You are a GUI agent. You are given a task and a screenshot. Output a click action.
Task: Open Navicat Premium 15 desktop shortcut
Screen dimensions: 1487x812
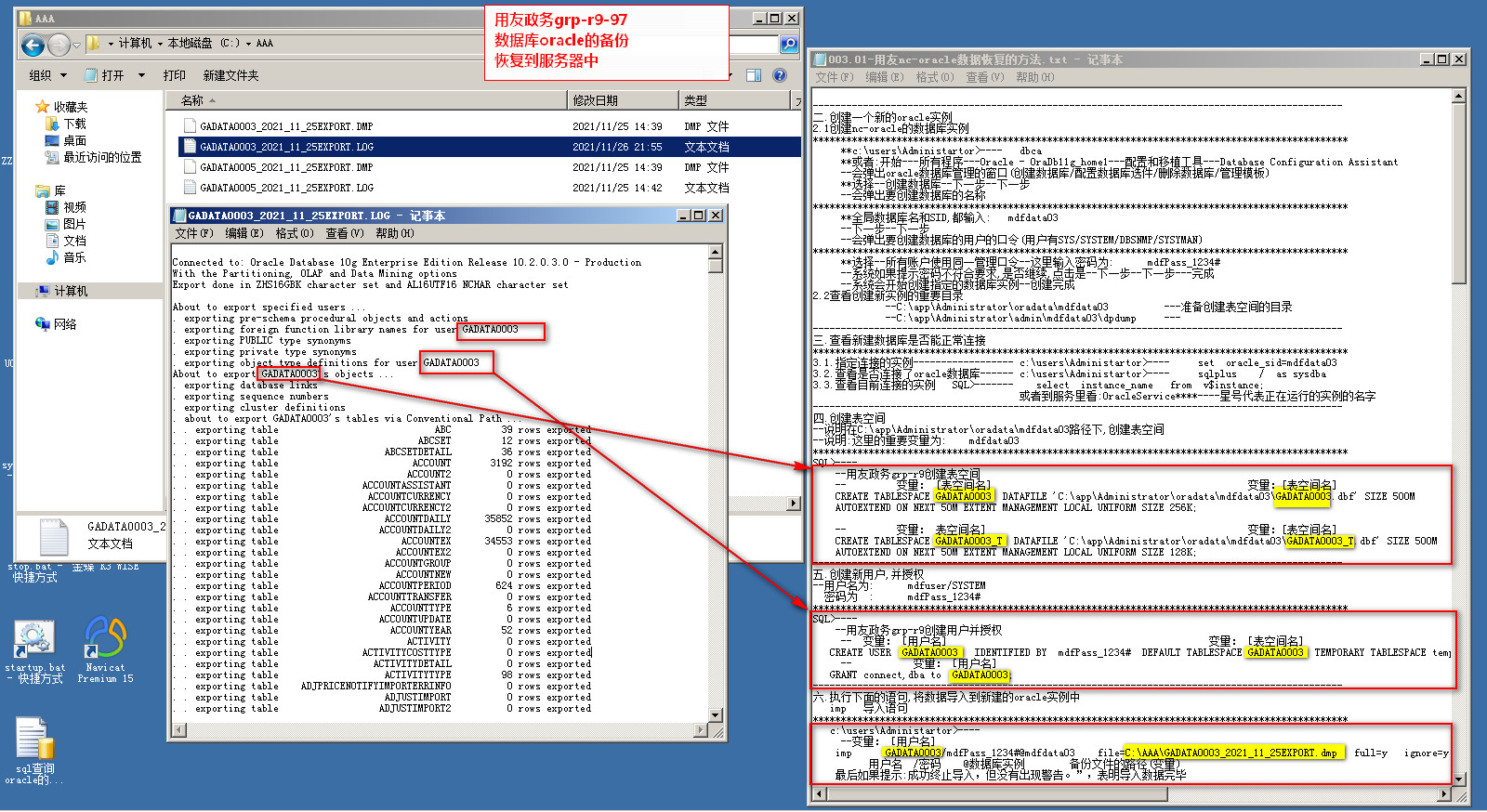coord(105,639)
